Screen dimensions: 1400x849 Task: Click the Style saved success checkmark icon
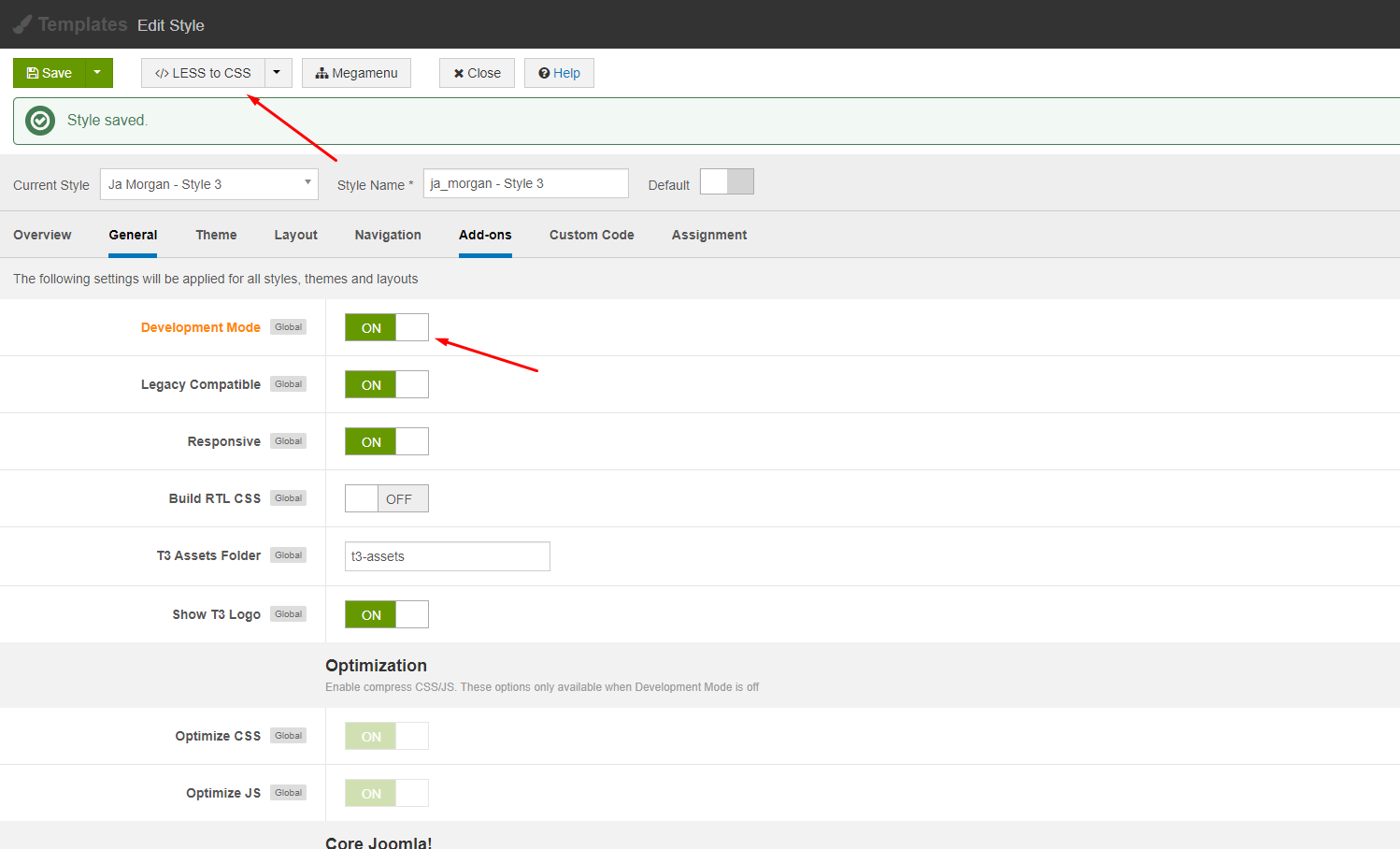tap(40, 121)
